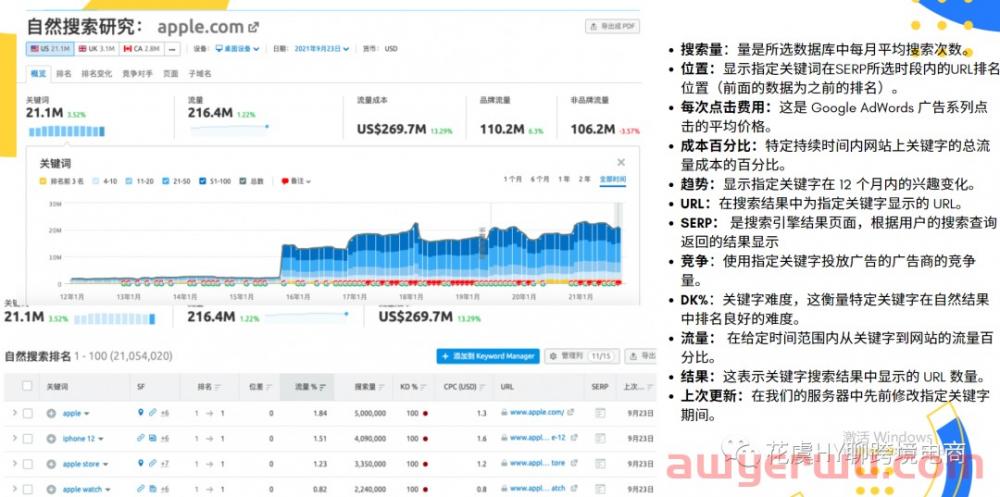The height and width of the screenshot is (497, 1000).
Task: Click +7 SERP features in apple store row
Action: click(165, 464)
